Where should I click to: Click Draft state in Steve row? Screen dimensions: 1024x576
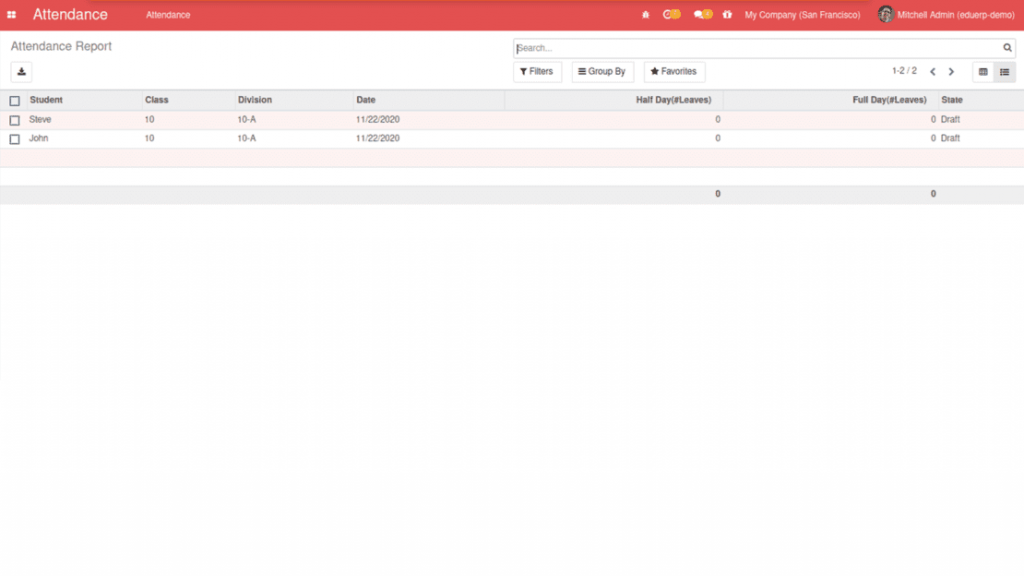point(950,120)
